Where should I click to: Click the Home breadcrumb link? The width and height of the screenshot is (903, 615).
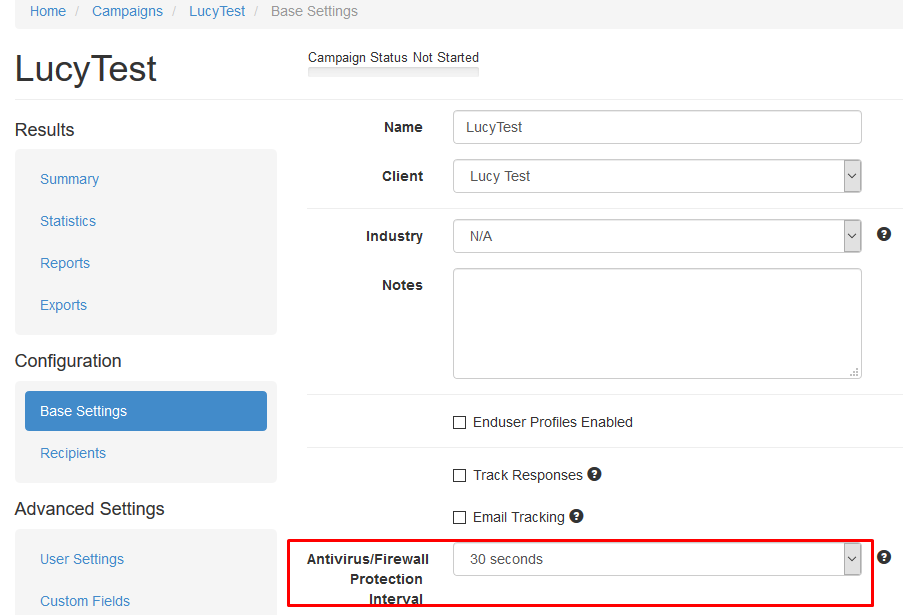(x=48, y=11)
